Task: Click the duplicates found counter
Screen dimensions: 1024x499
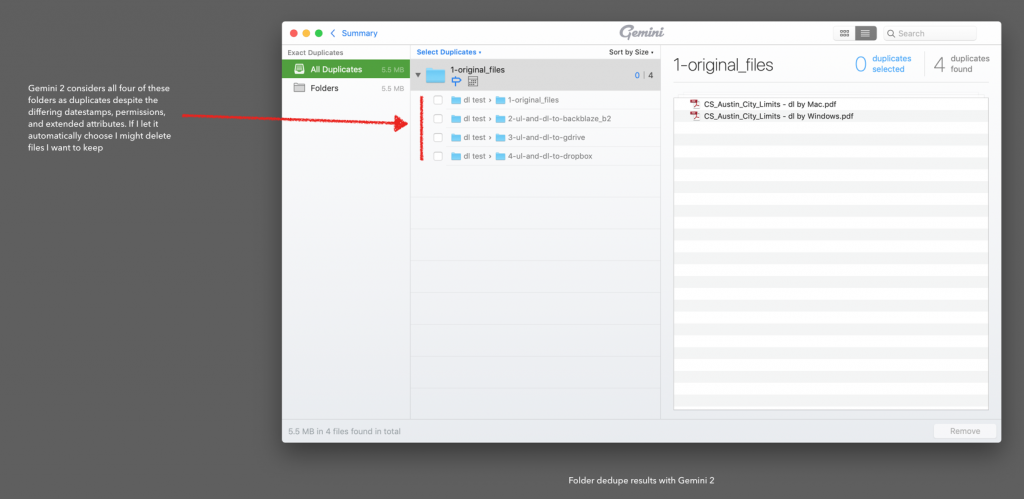Action: (x=961, y=64)
